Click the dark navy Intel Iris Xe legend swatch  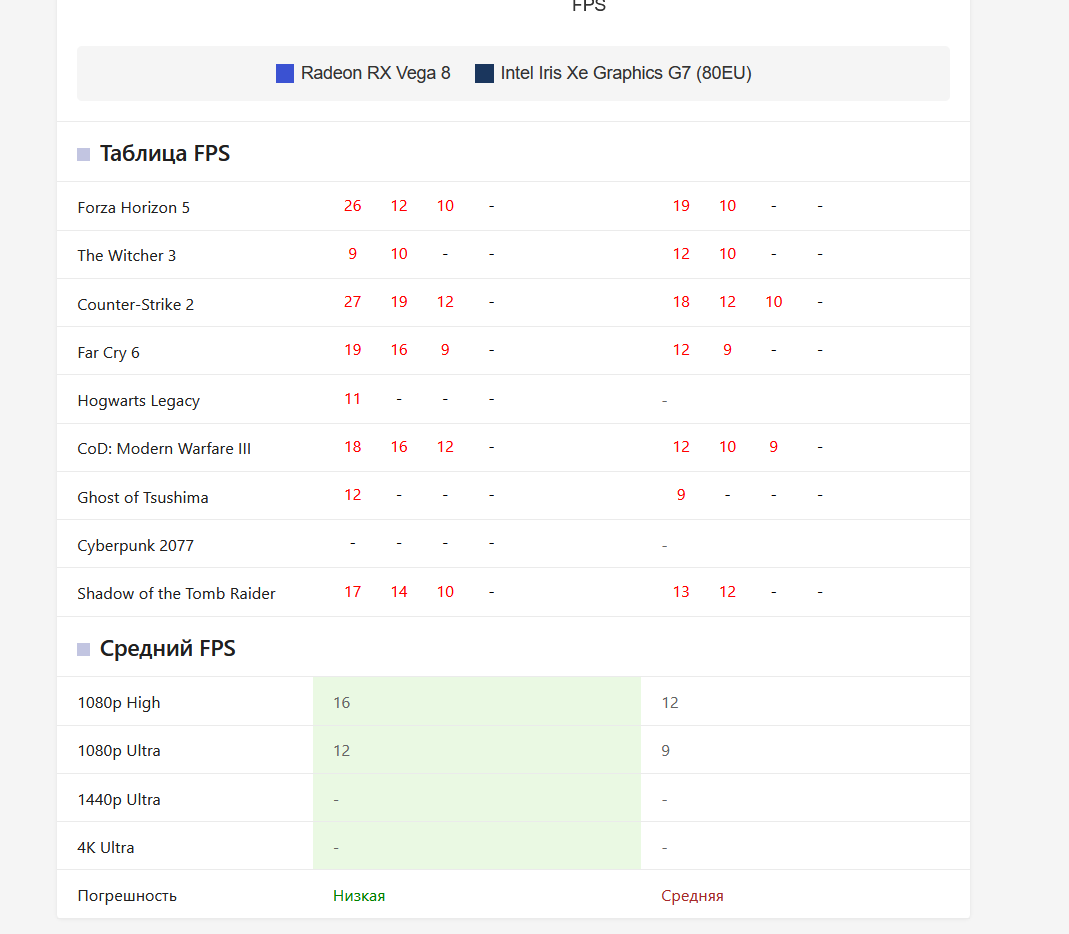[484, 73]
